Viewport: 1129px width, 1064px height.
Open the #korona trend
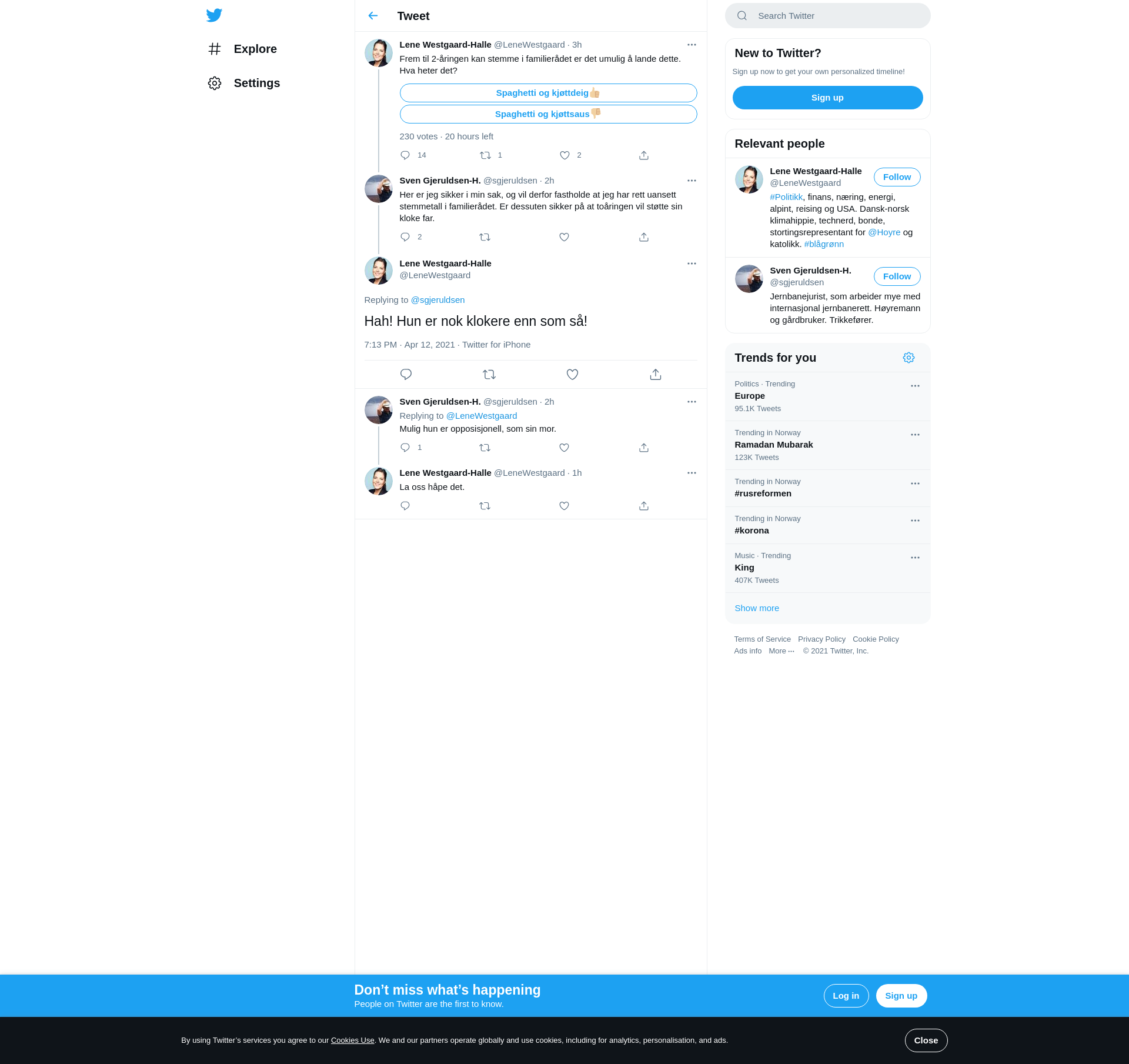(x=827, y=525)
